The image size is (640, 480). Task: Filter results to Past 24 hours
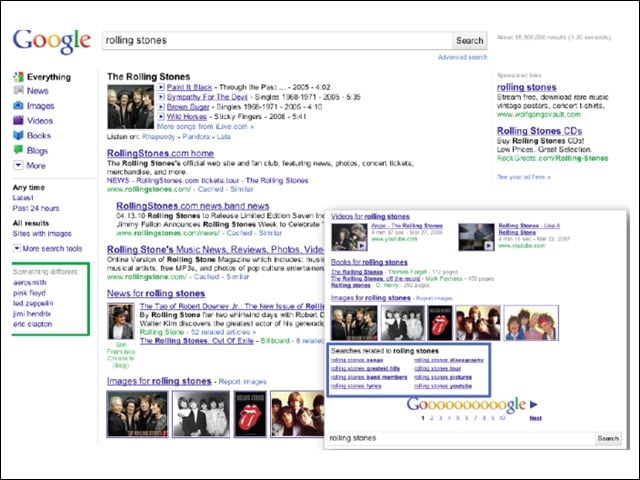point(36,208)
